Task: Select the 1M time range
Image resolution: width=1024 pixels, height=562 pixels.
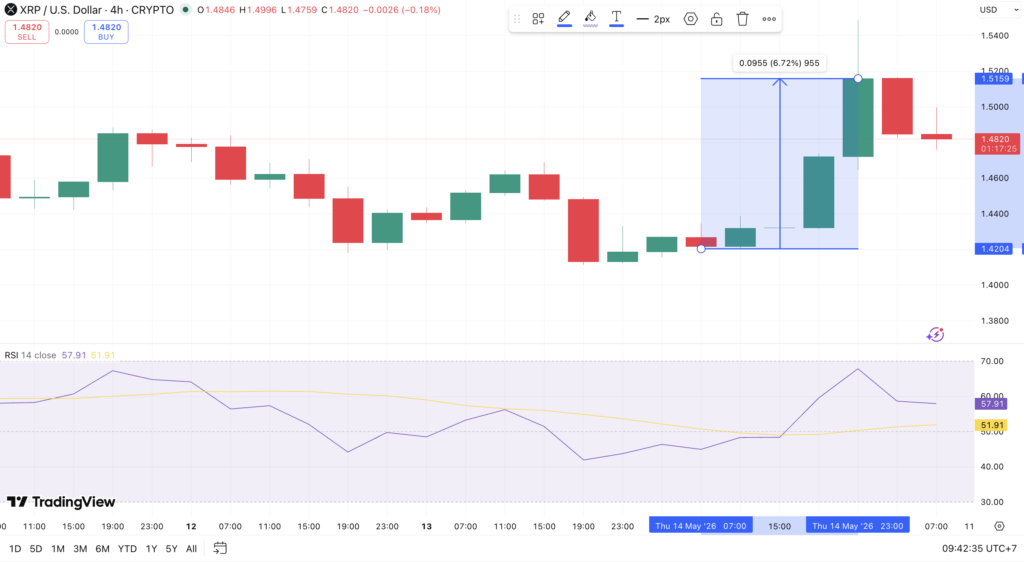Action: pos(58,549)
